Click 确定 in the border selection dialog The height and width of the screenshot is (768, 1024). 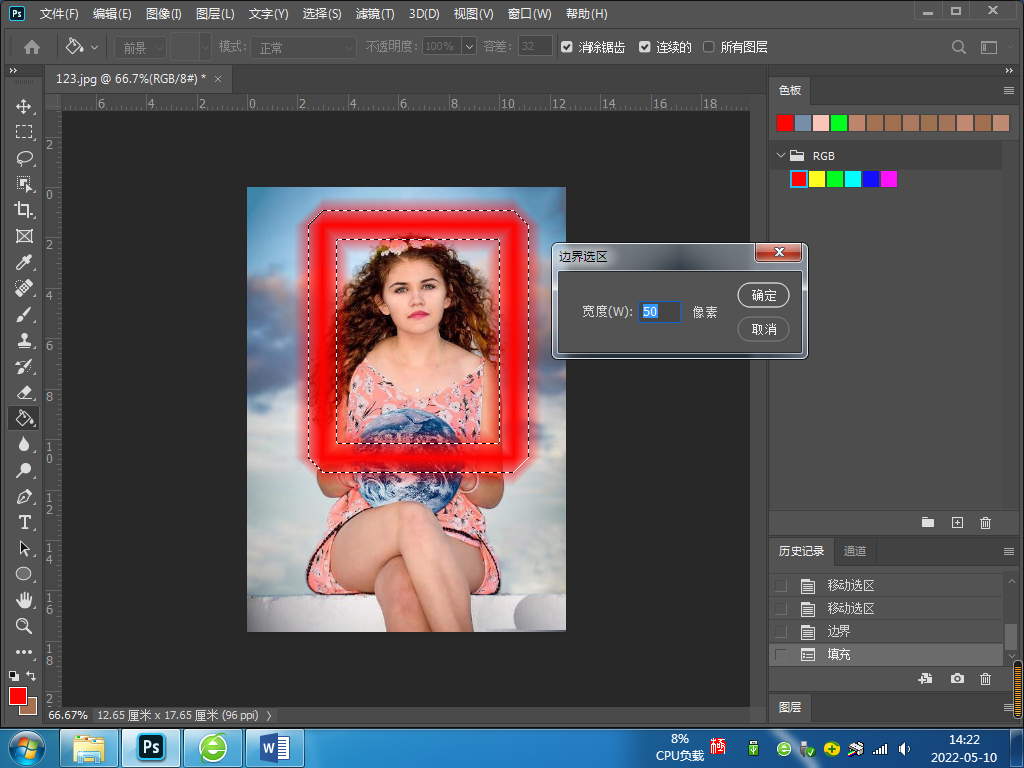763,295
